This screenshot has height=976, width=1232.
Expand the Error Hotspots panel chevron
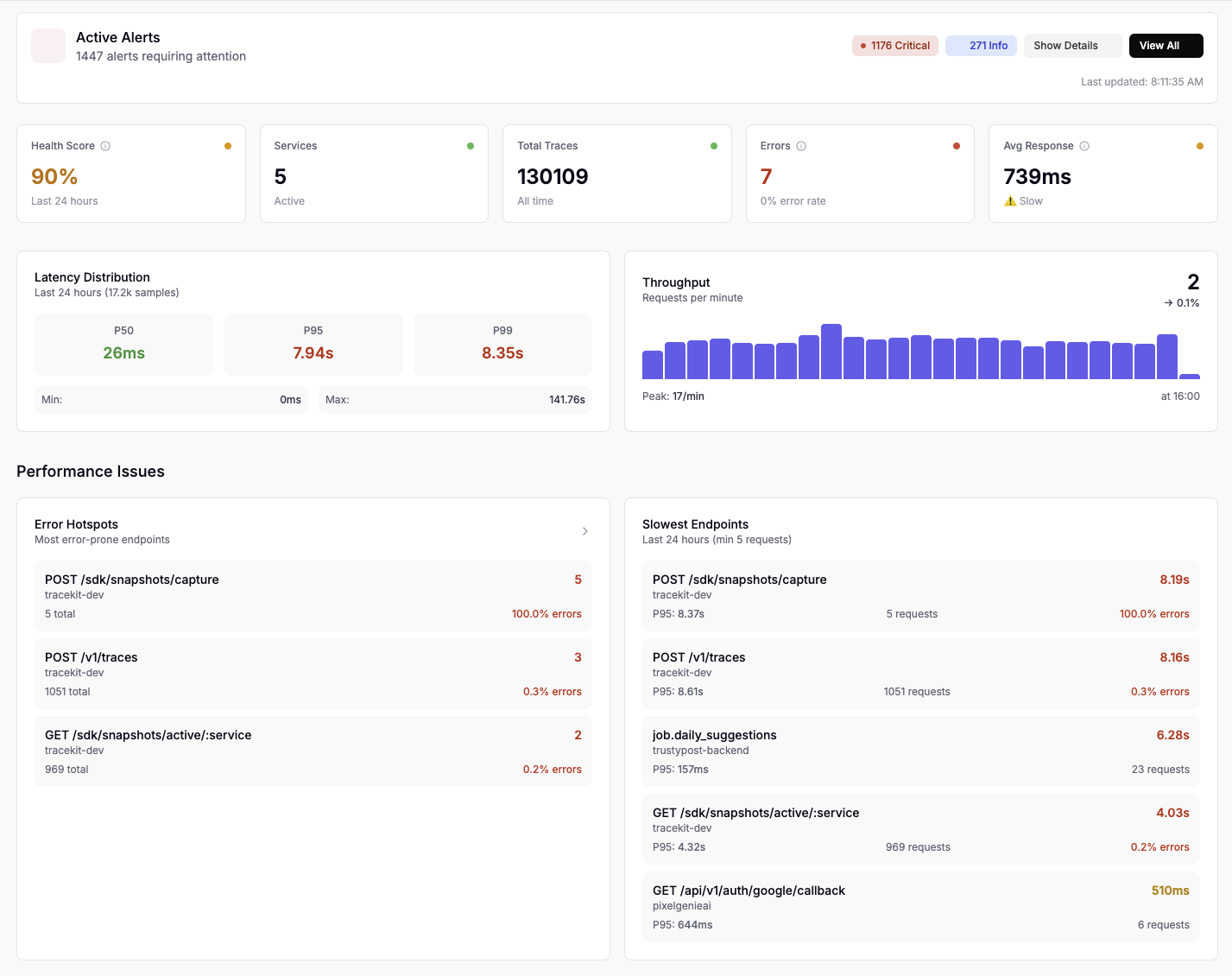[x=584, y=531]
